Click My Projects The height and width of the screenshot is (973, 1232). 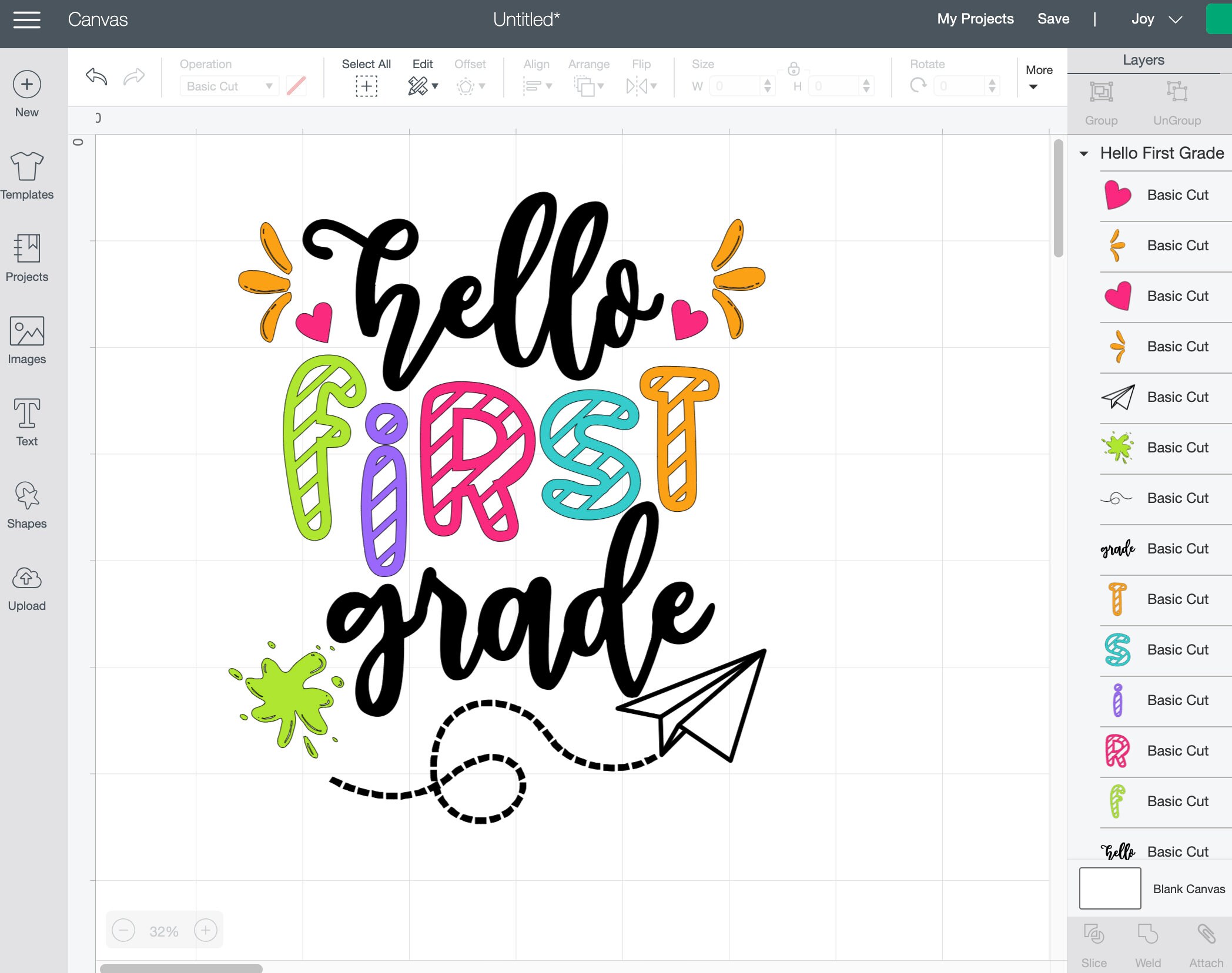[x=975, y=18]
